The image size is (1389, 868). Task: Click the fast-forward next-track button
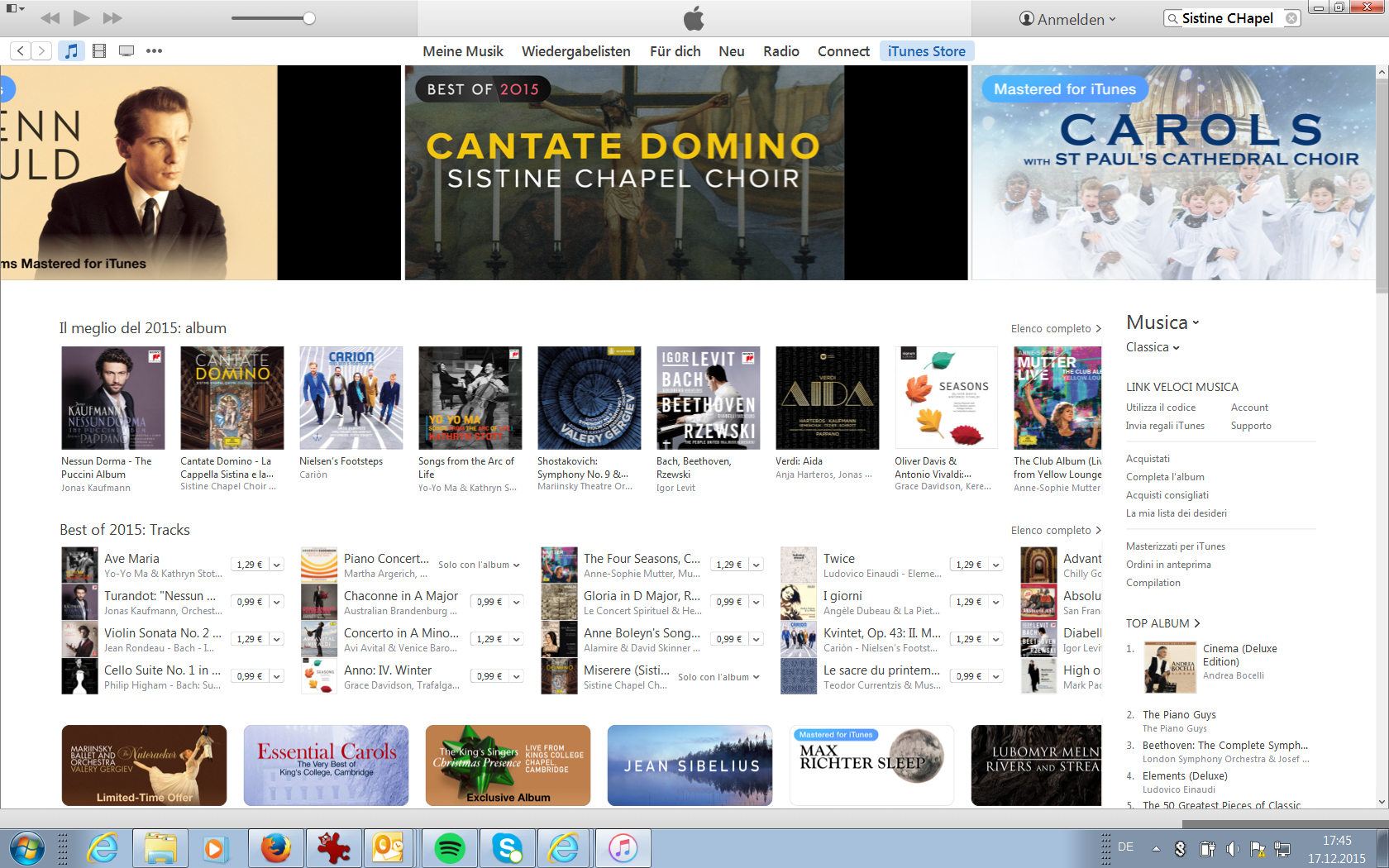[x=112, y=17]
